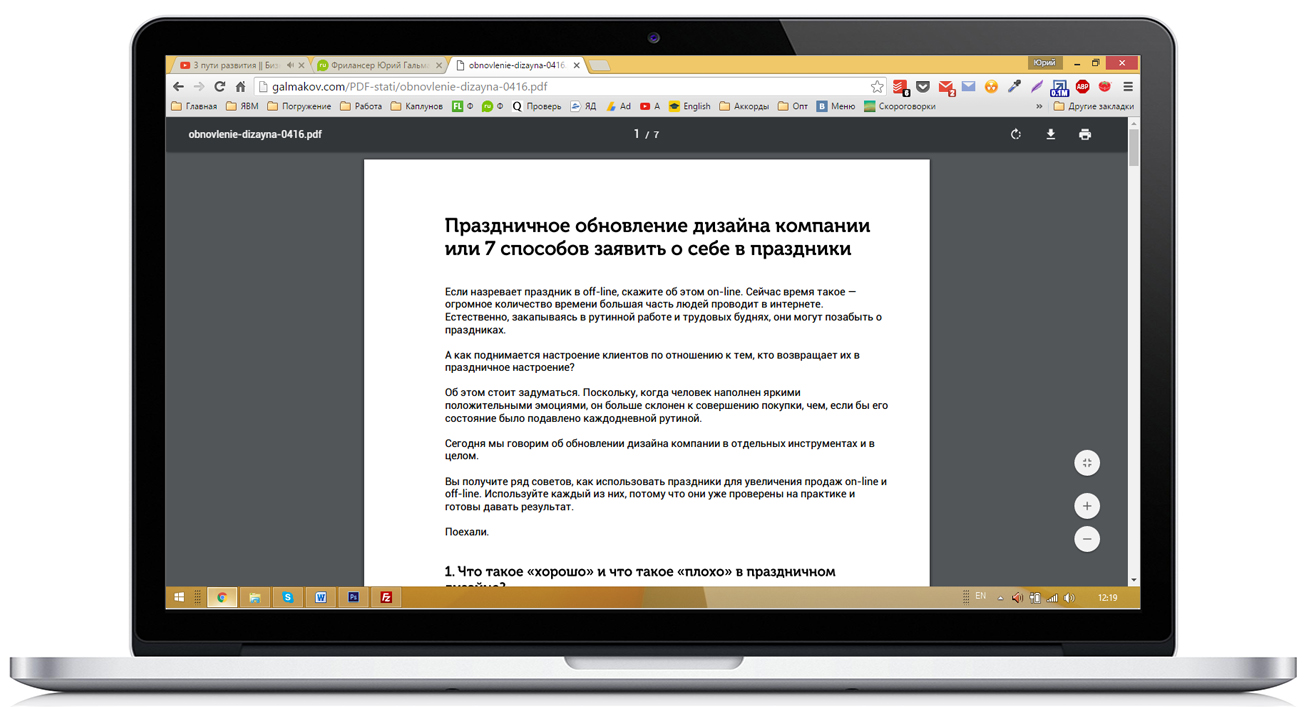1310x707 pixels.
Task: Rotate the PDF clockwise
Action: click(x=1015, y=134)
